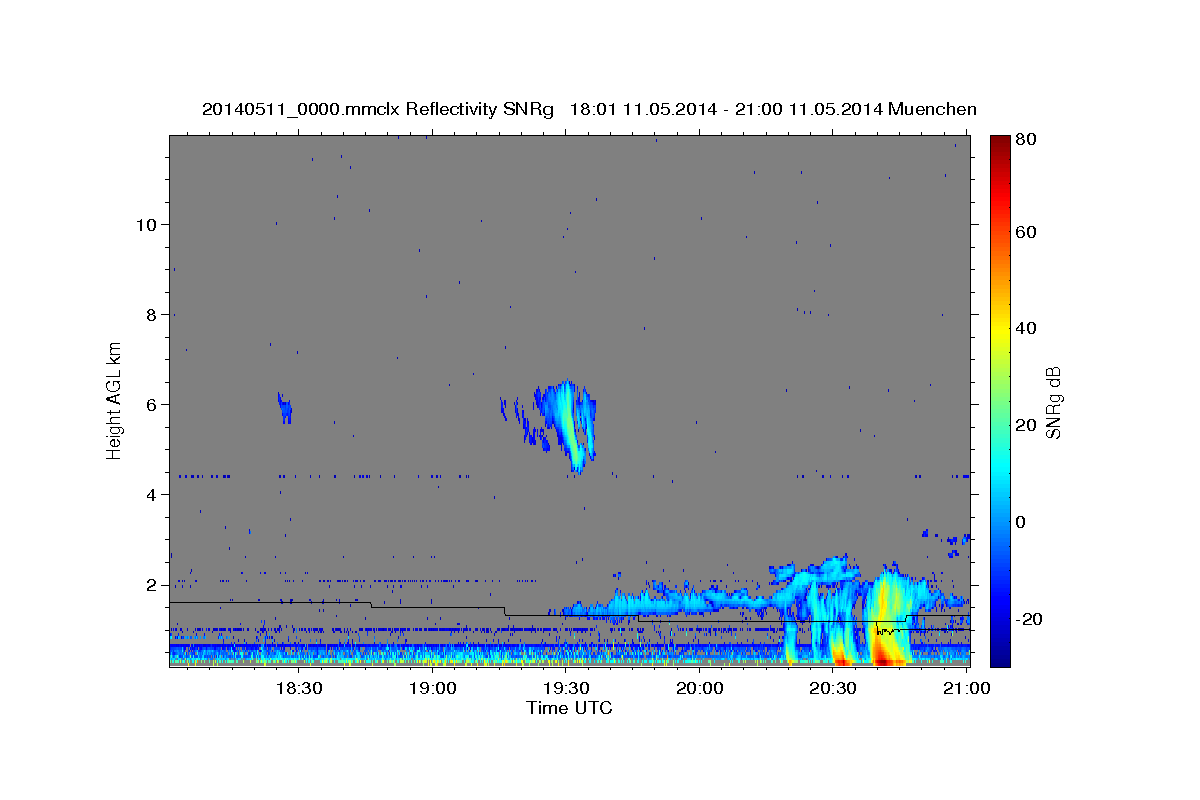Click the large cloud echo near 19:30 at 6 km
The width and height of the screenshot is (1200, 800).
[566, 425]
